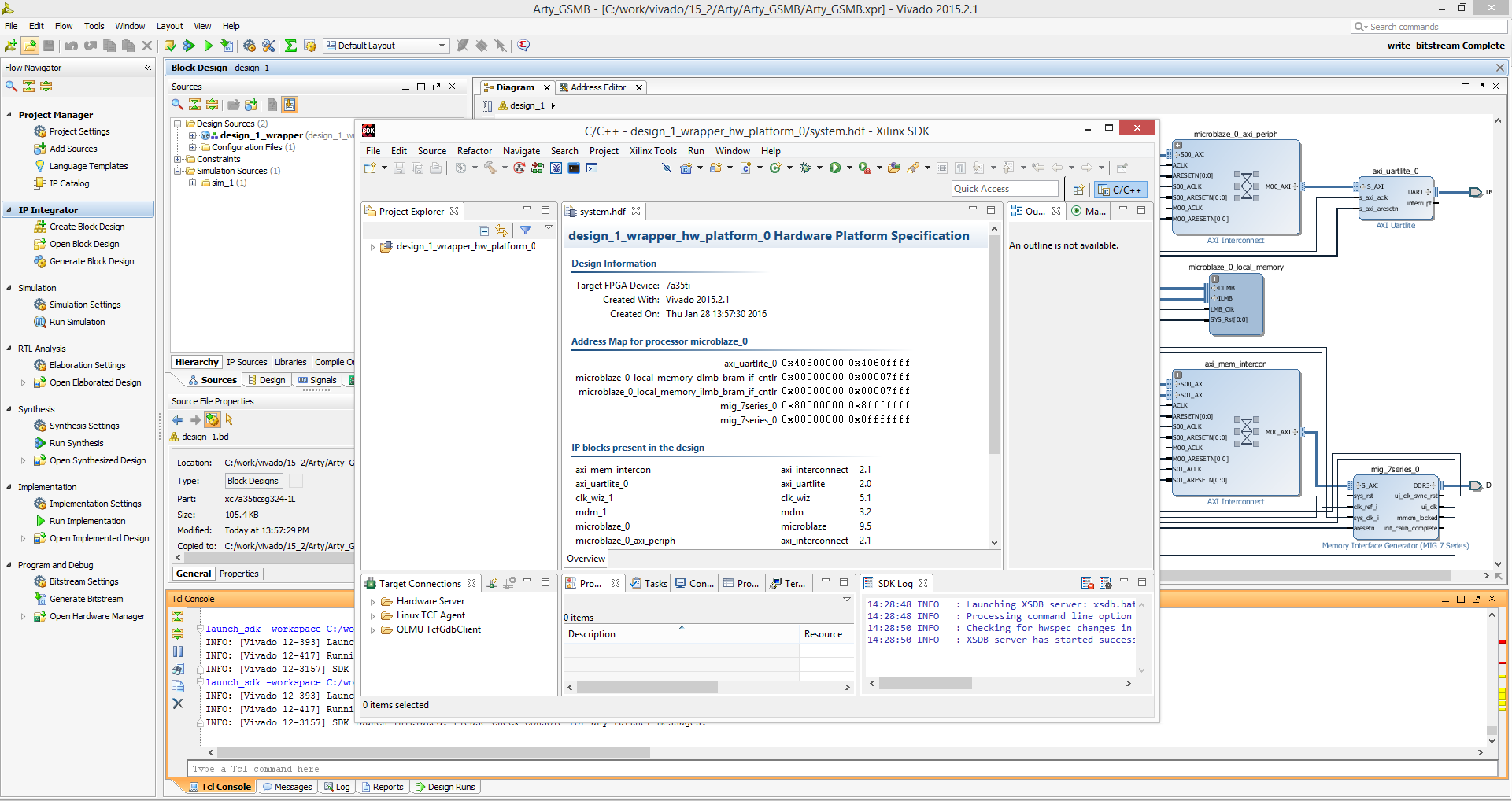
Task: Click Collapse All icon in Project Explorer
Action: [483, 231]
